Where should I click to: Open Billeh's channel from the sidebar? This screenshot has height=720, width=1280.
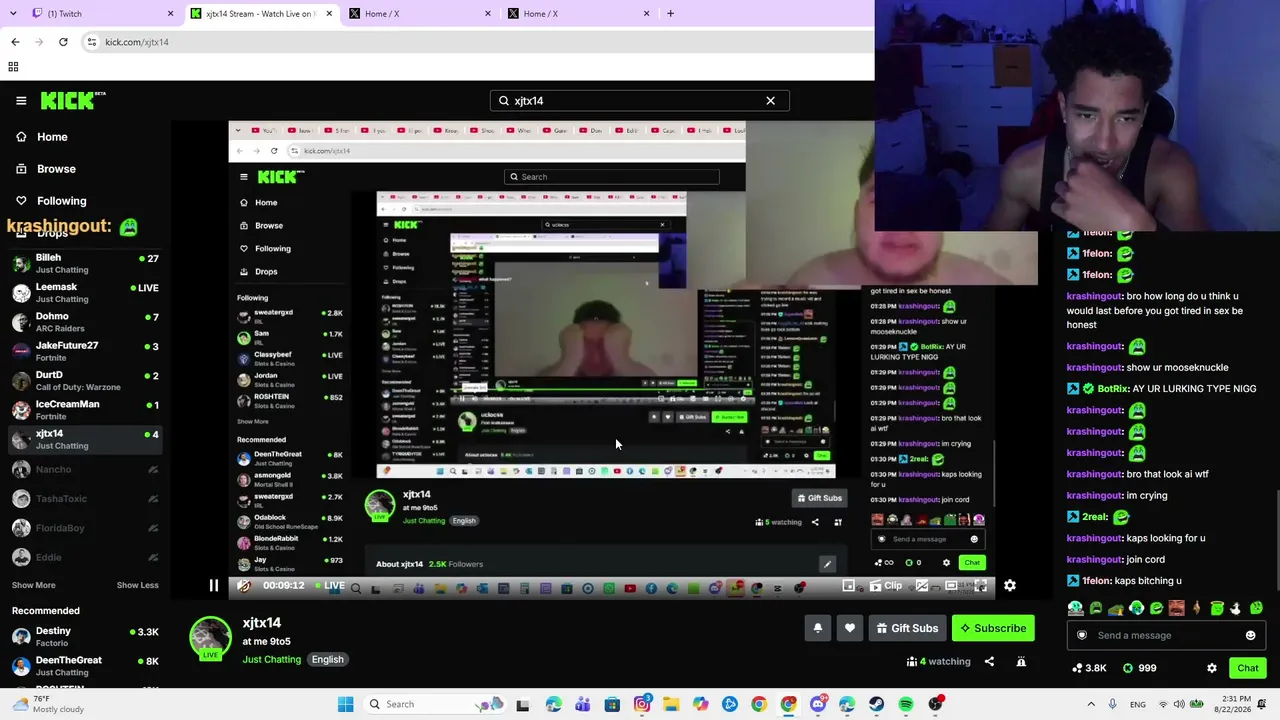(x=85, y=264)
